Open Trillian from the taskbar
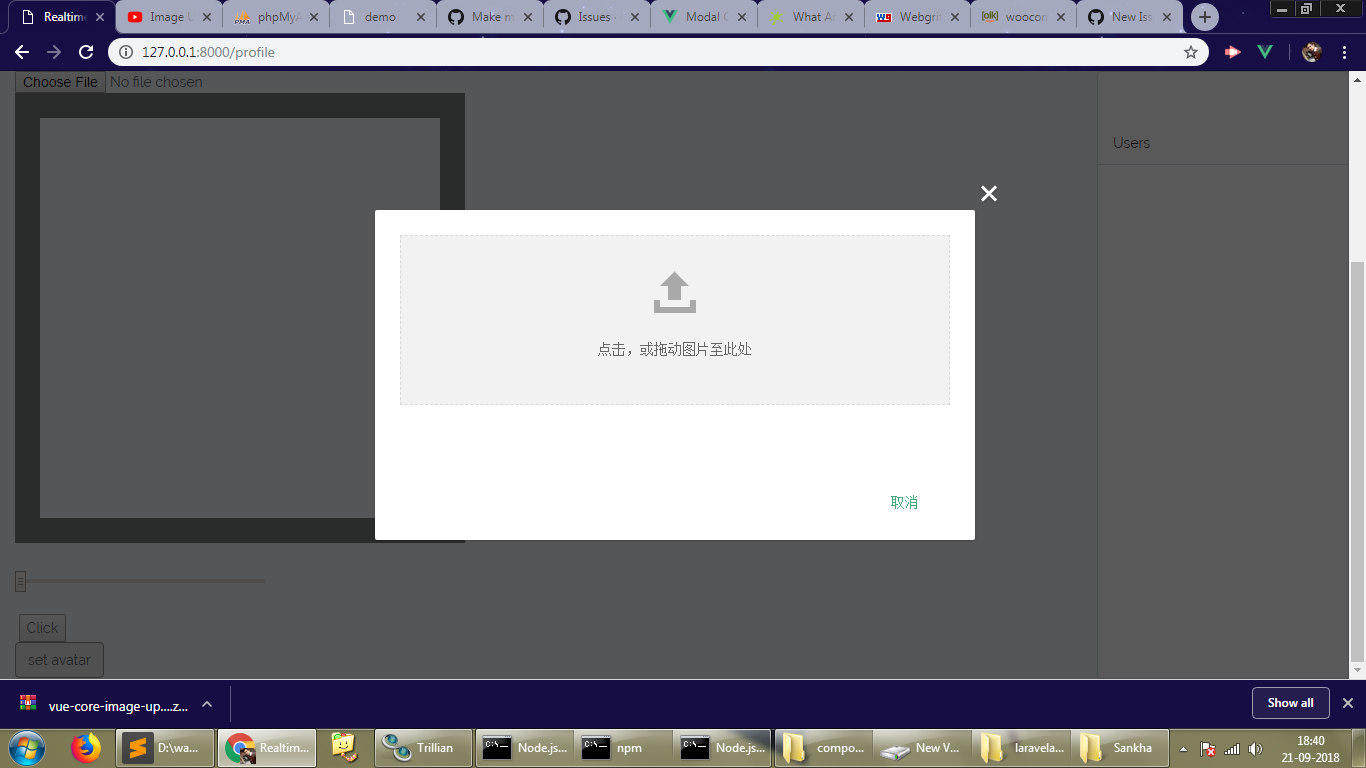 point(423,747)
